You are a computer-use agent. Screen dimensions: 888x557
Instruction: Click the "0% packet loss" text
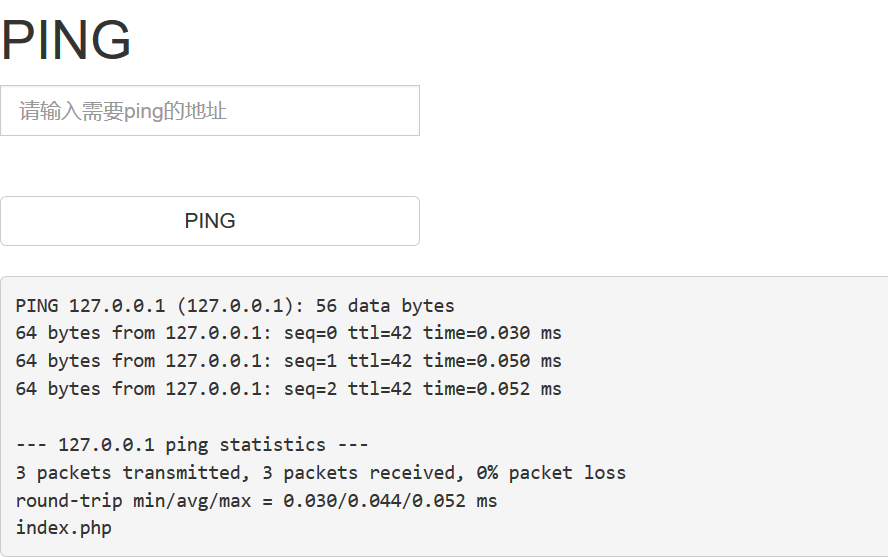pyautogui.click(x=551, y=472)
